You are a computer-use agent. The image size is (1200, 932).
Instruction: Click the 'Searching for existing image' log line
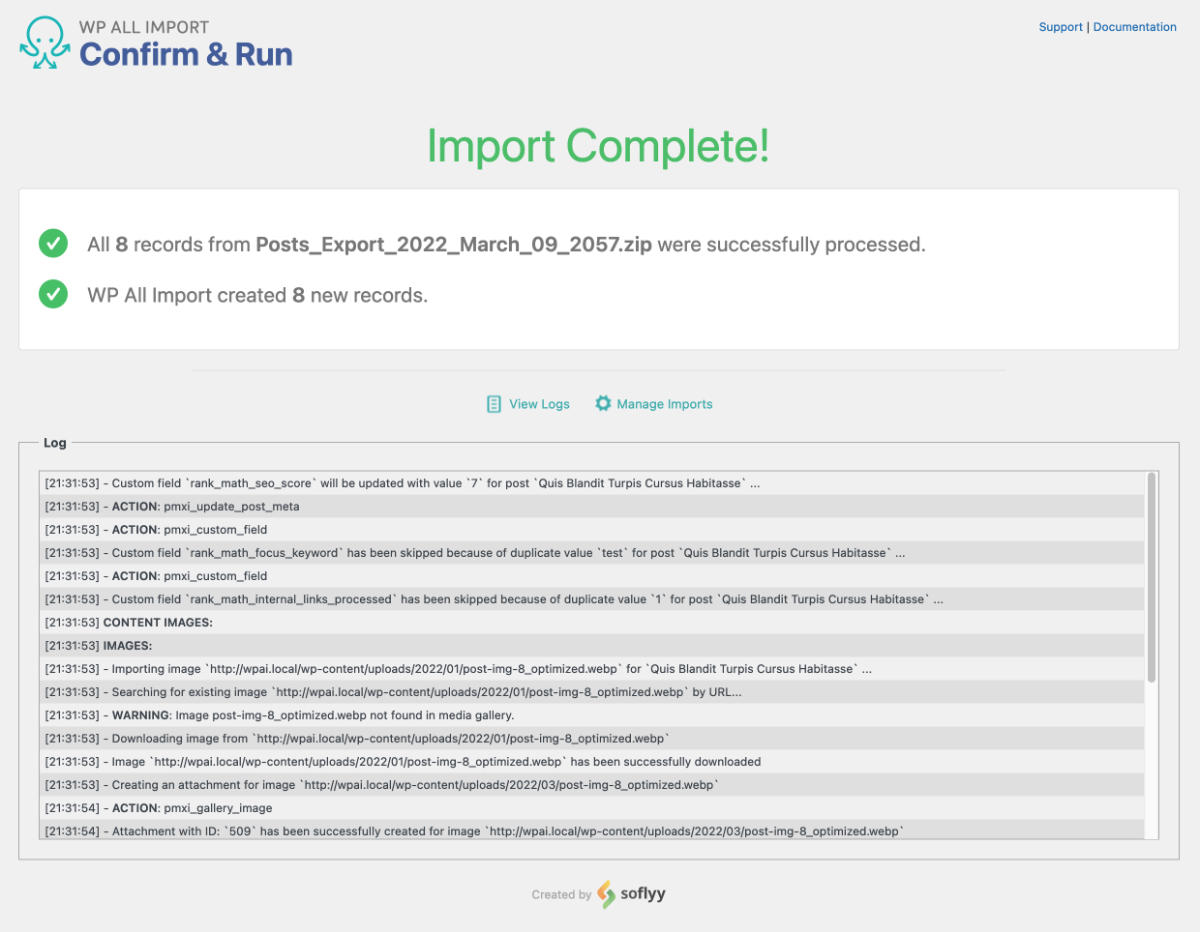(x=592, y=692)
